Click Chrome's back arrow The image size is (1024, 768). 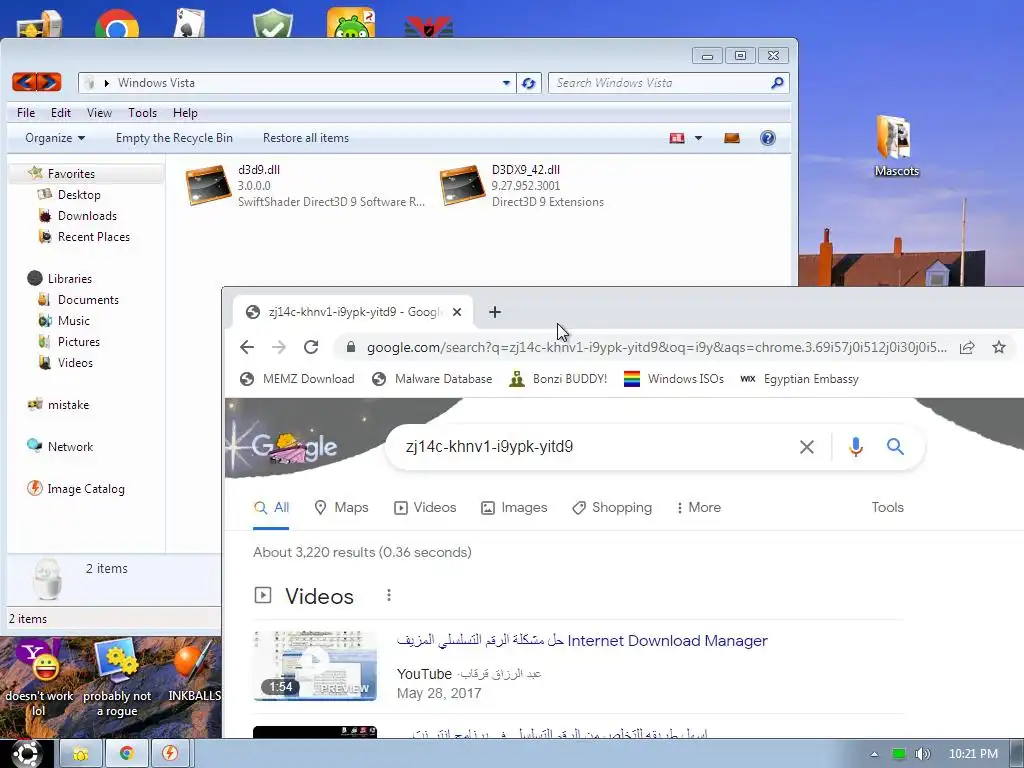[x=247, y=347]
